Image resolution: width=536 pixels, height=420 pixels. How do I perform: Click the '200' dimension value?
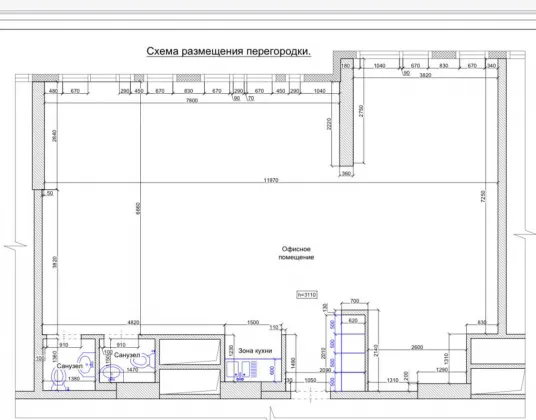pos(406,376)
